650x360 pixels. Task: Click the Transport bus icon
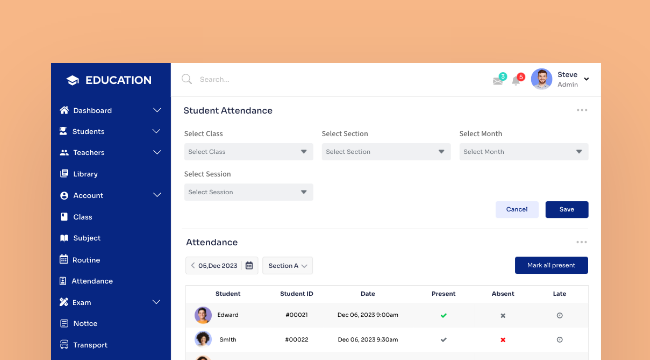pyautogui.click(x=64, y=344)
